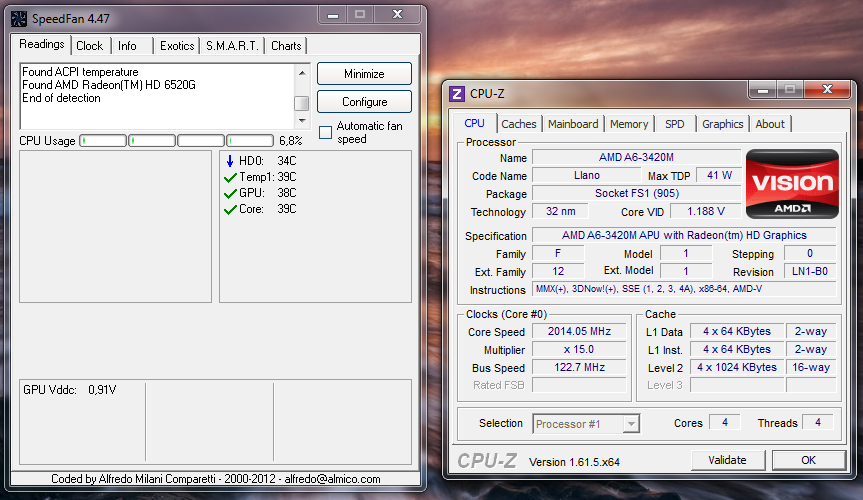Switch to the Clock tab in SpeedFan
Image resolution: width=863 pixels, height=500 pixels.
click(90, 46)
